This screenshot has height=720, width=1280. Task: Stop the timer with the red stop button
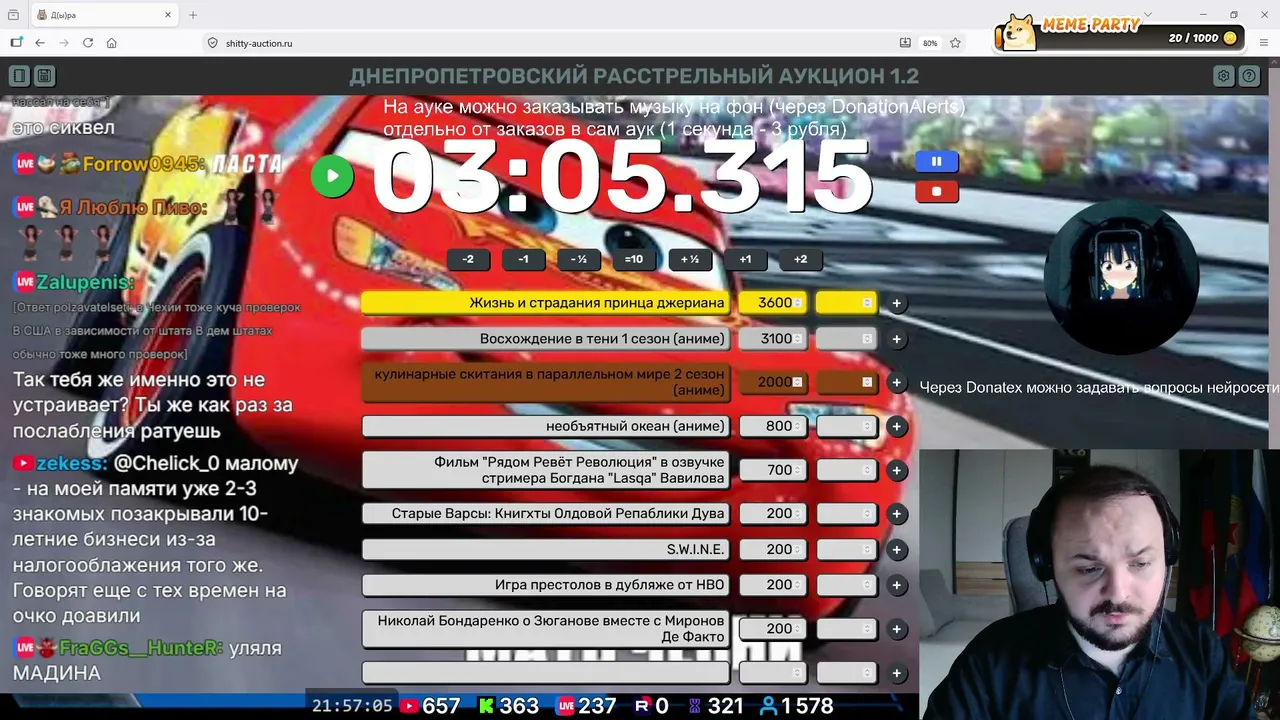(x=937, y=191)
